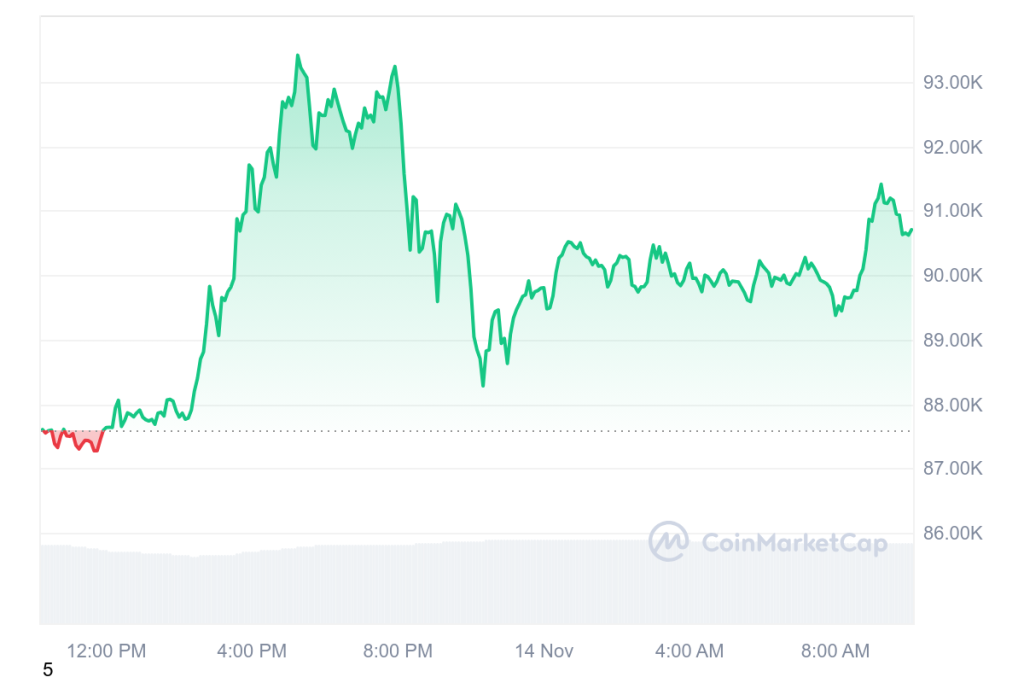Click the highest peak of the green line
Image resolution: width=1024 pixels, height=683 pixels.
point(297,56)
